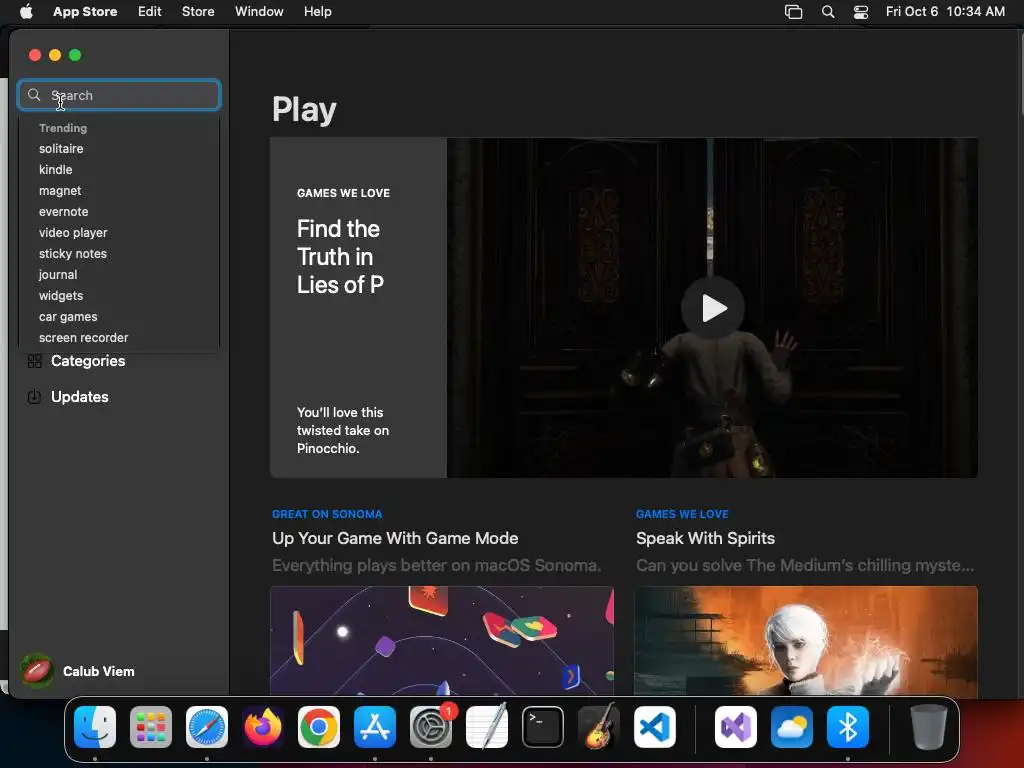1024x768 pixels.
Task: Open the Apple menu
Action: pos(26,12)
